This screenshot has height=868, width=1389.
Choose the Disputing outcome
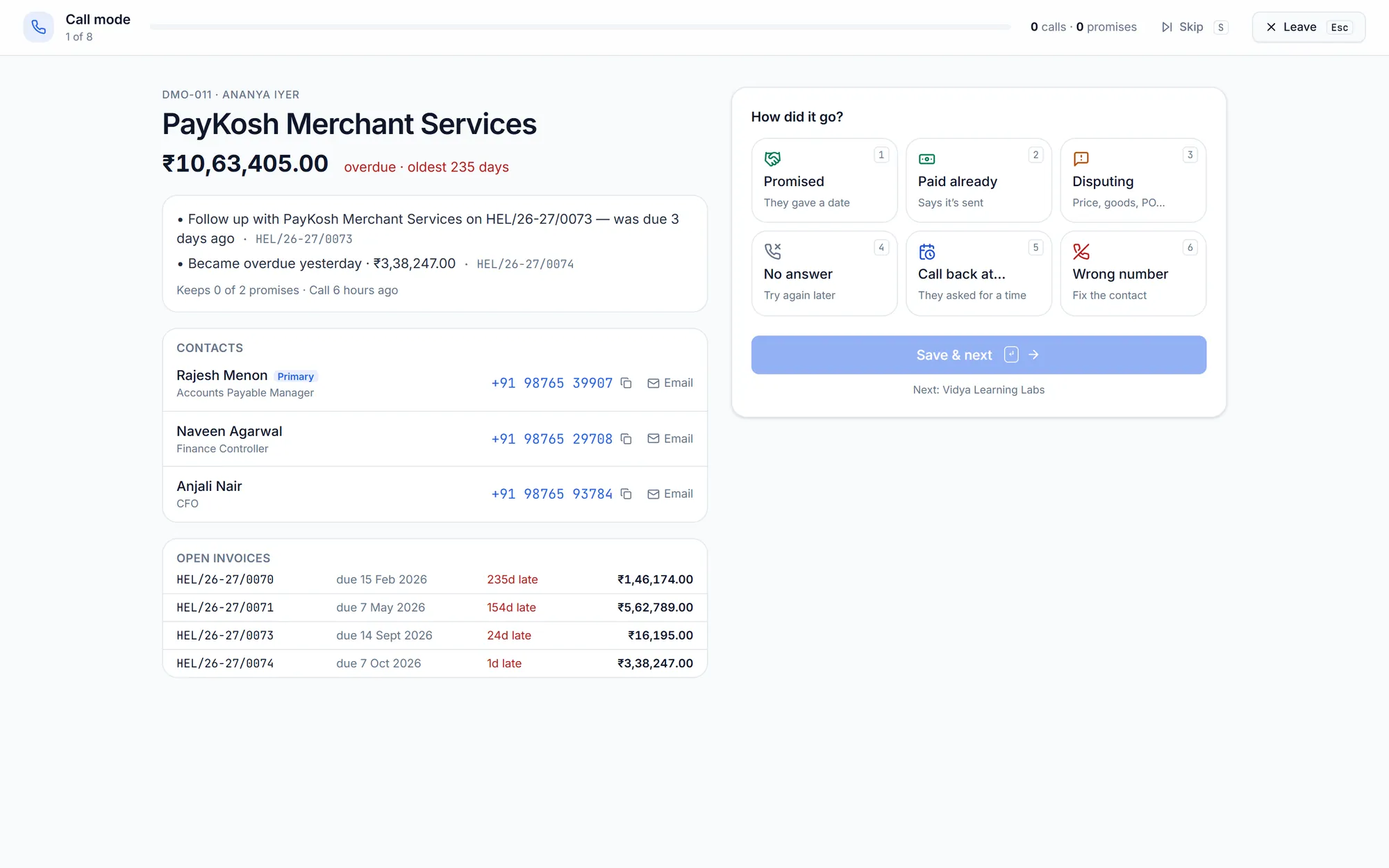click(x=1133, y=181)
